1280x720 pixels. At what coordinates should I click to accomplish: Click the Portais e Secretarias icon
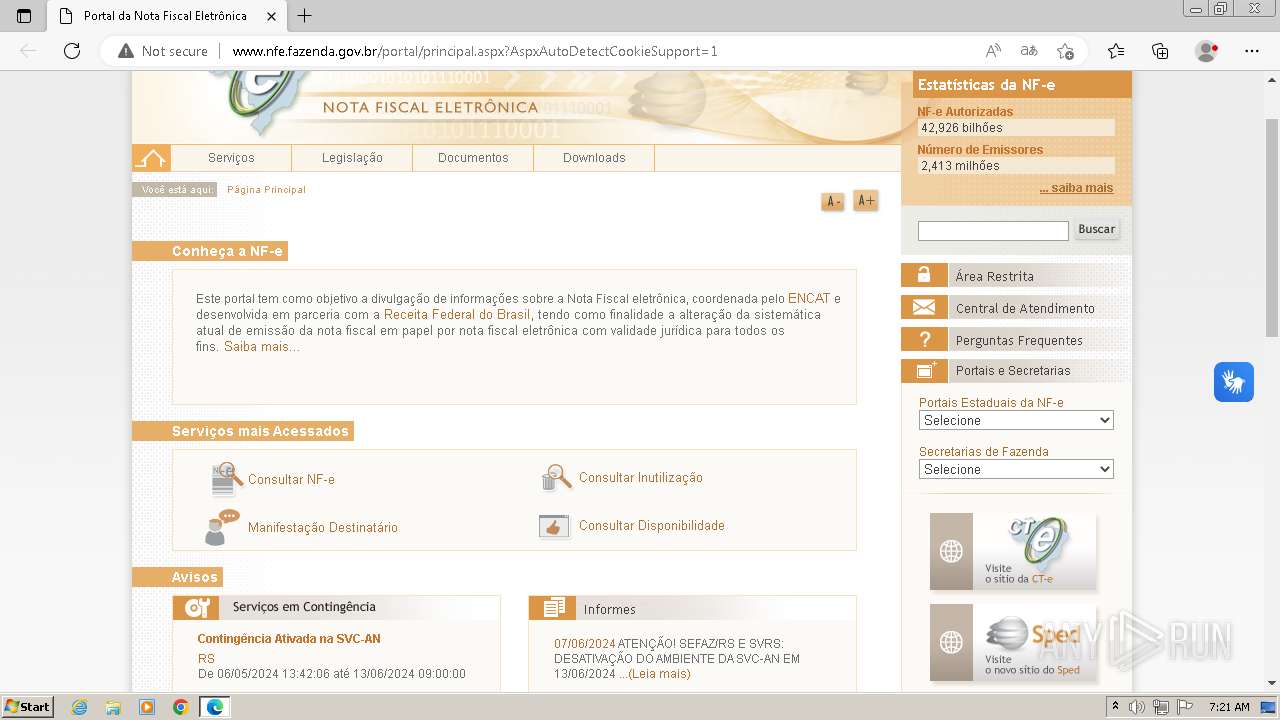[924, 370]
